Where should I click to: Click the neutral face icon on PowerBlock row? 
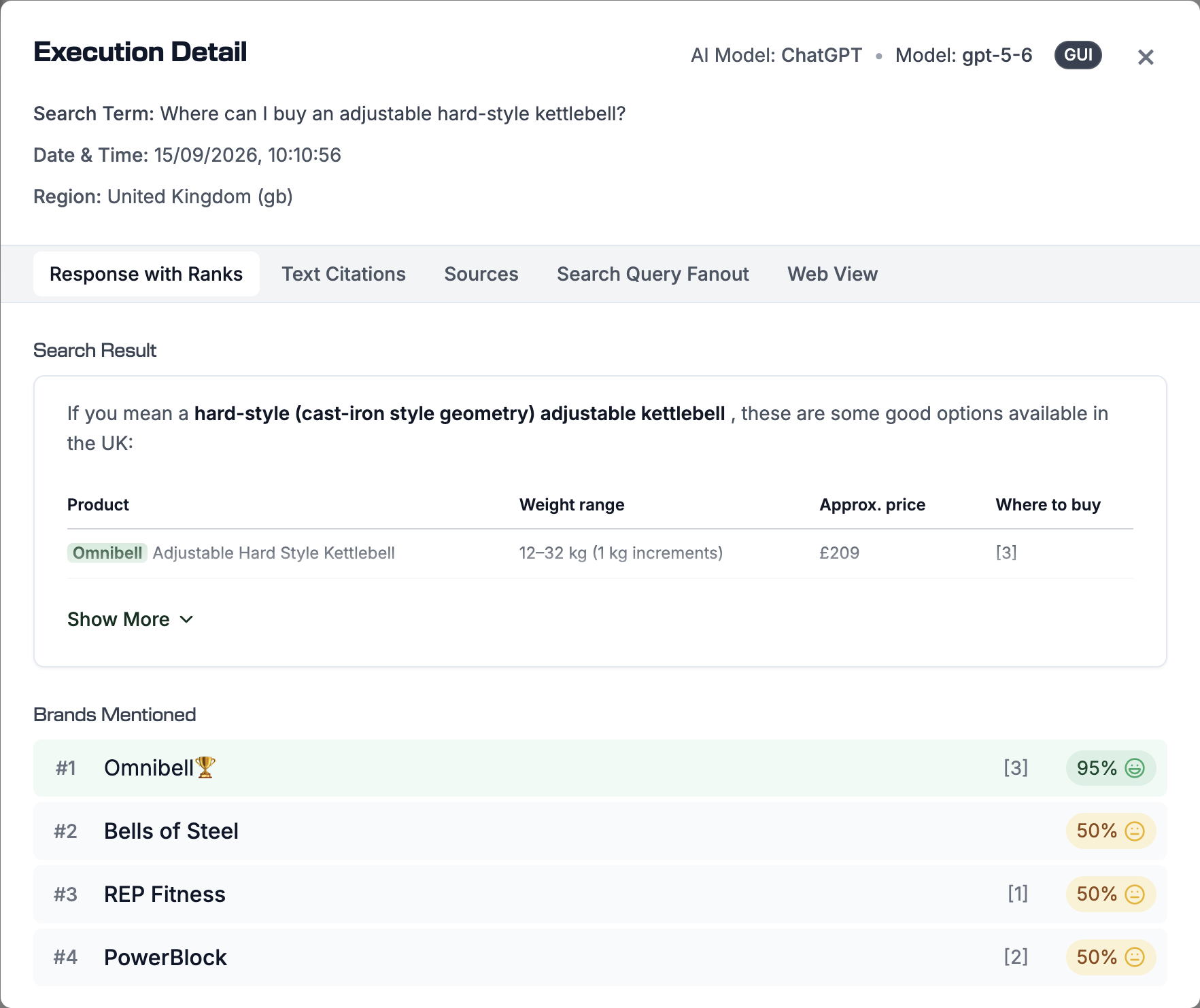pos(1134,957)
